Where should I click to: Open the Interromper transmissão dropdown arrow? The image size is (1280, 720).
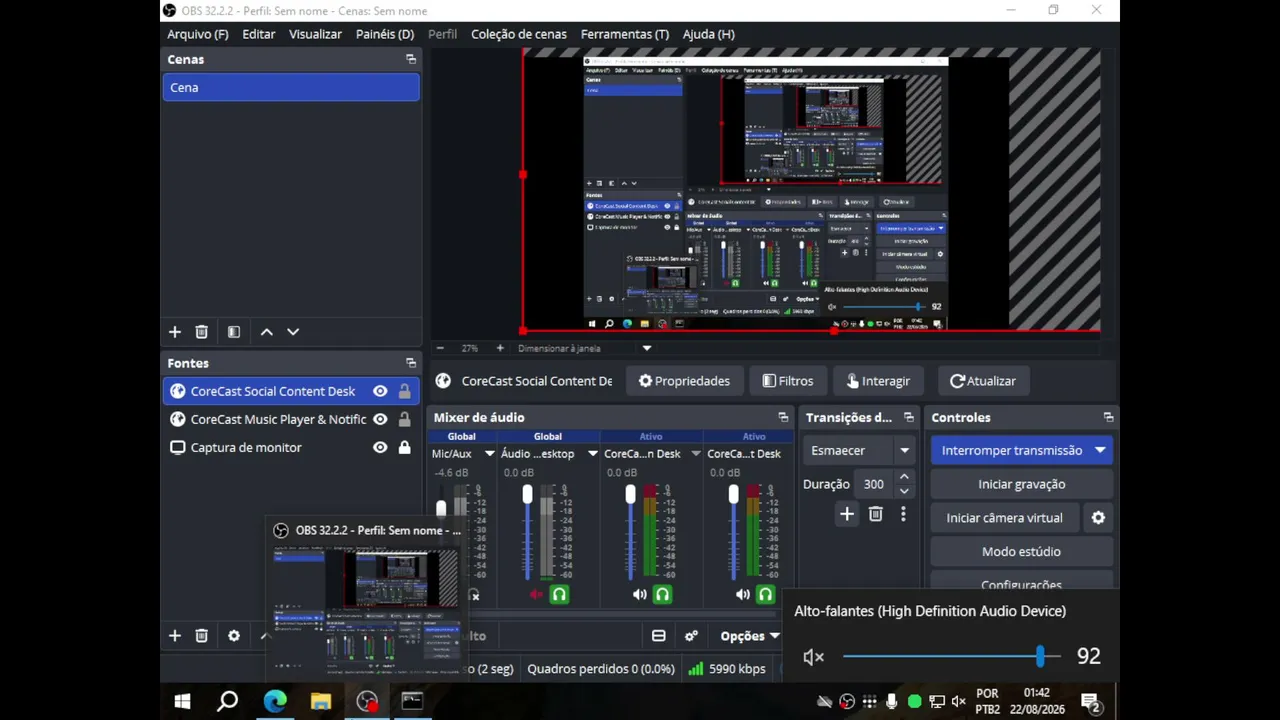pos(1100,451)
